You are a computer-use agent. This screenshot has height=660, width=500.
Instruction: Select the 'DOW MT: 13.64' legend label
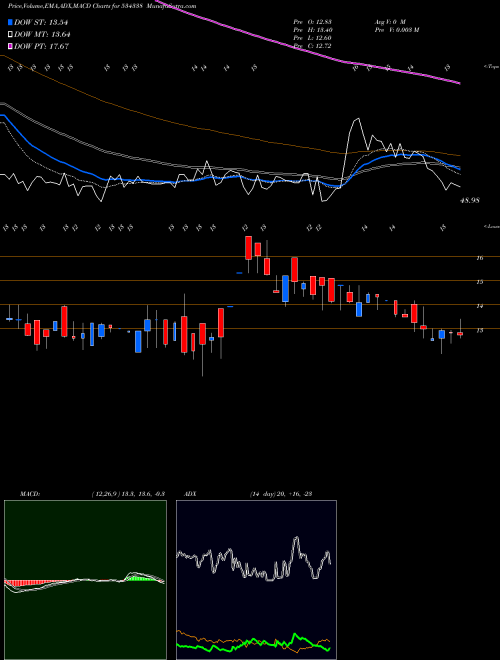pyautogui.click(x=42, y=35)
